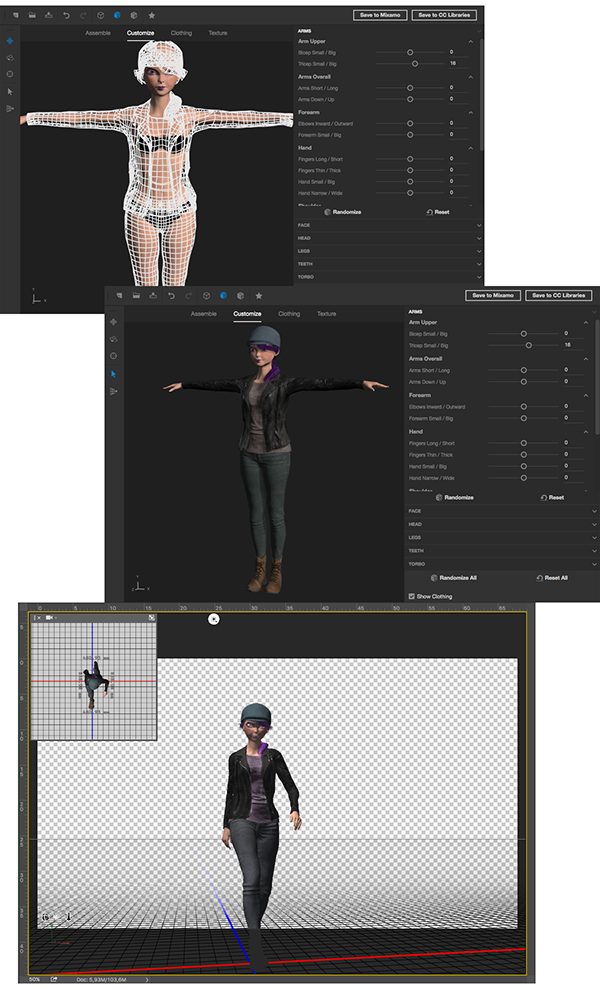This screenshot has height=1000, width=600.
Task: Click the Reset All button
Action: click(552, 578)
